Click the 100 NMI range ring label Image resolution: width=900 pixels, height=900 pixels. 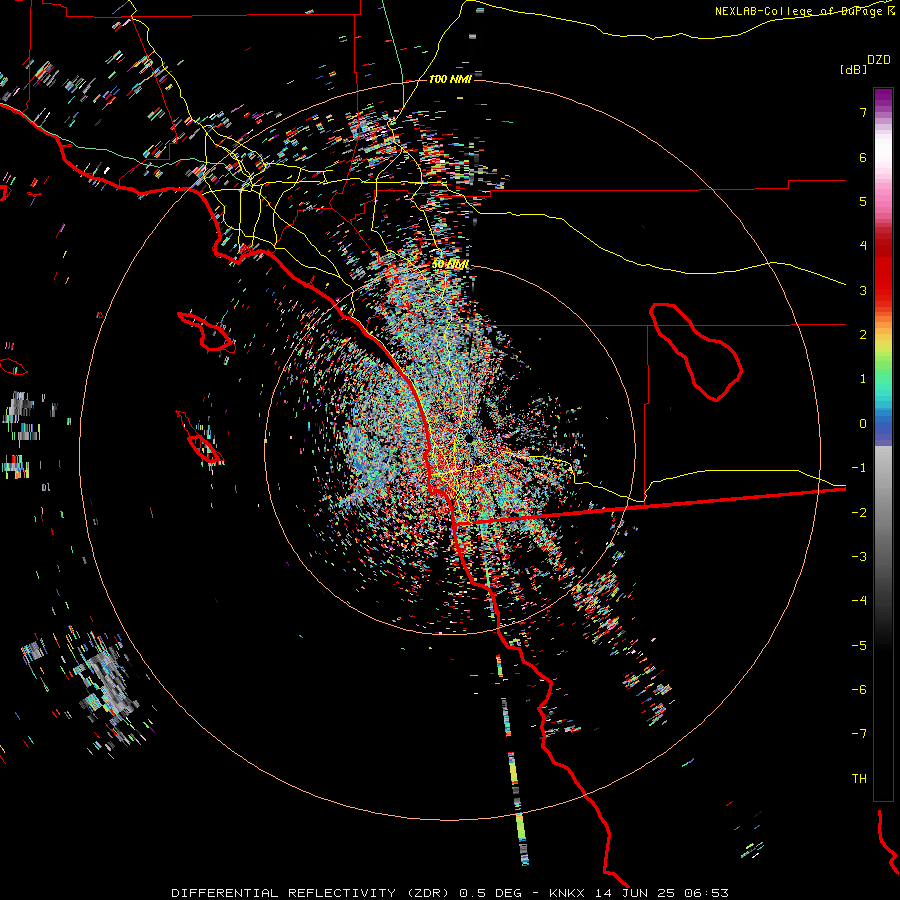pyautogui.click(x=450, y=79)
